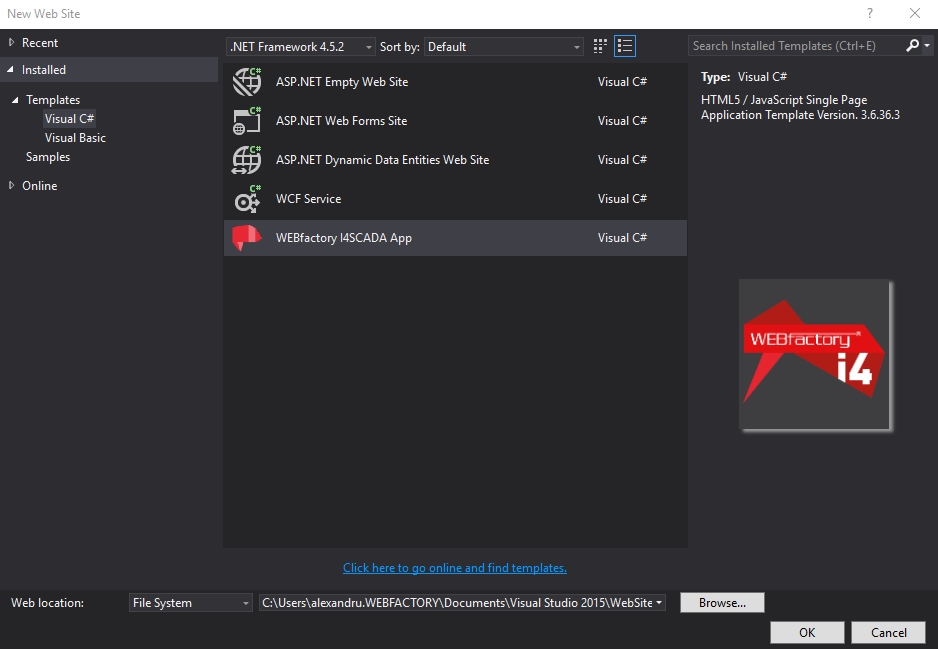Click Visual C# in the WCF Service row
This screenshot has width=938, height=649.
pyautogui.click(x=622, y=199)
